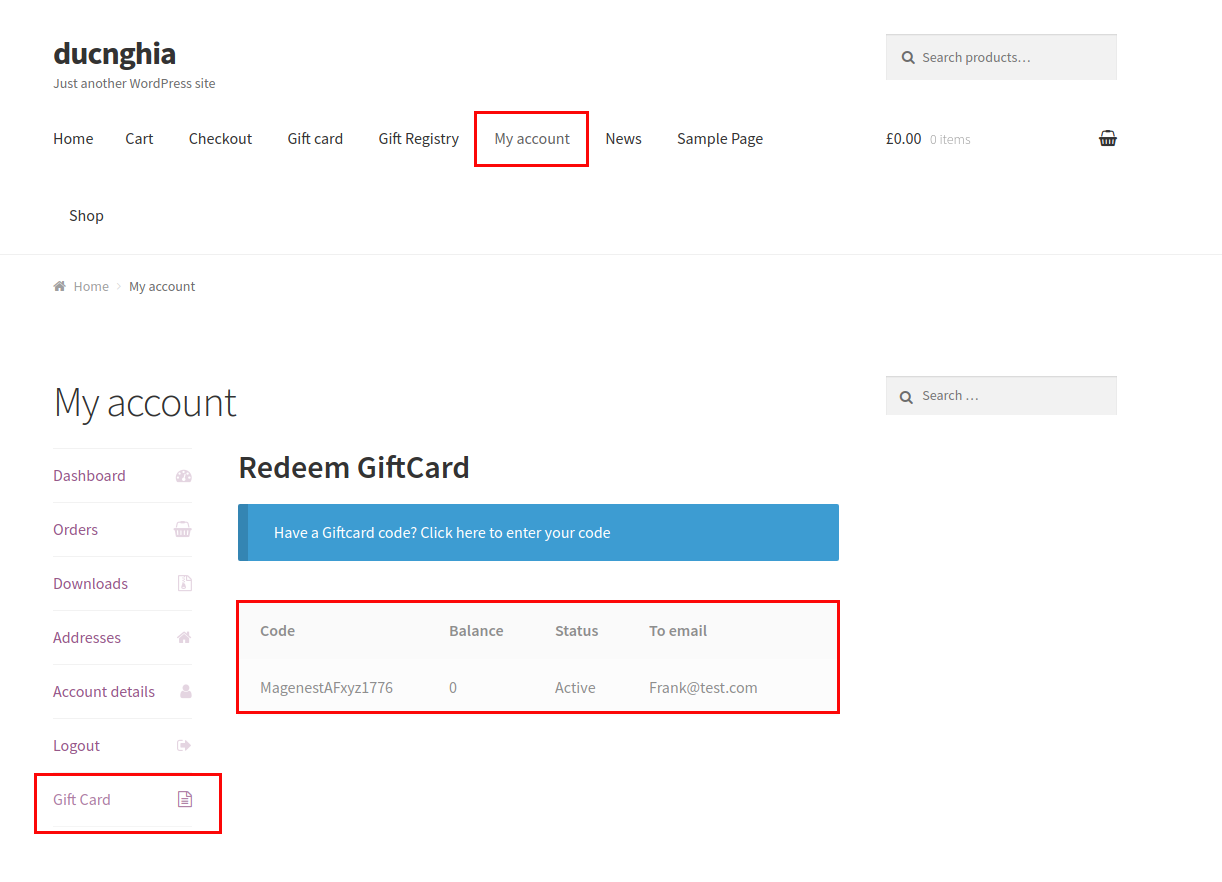Open the Gift Card sidebar link
The width and height of the screenshot is (1222, 882).
81,799
